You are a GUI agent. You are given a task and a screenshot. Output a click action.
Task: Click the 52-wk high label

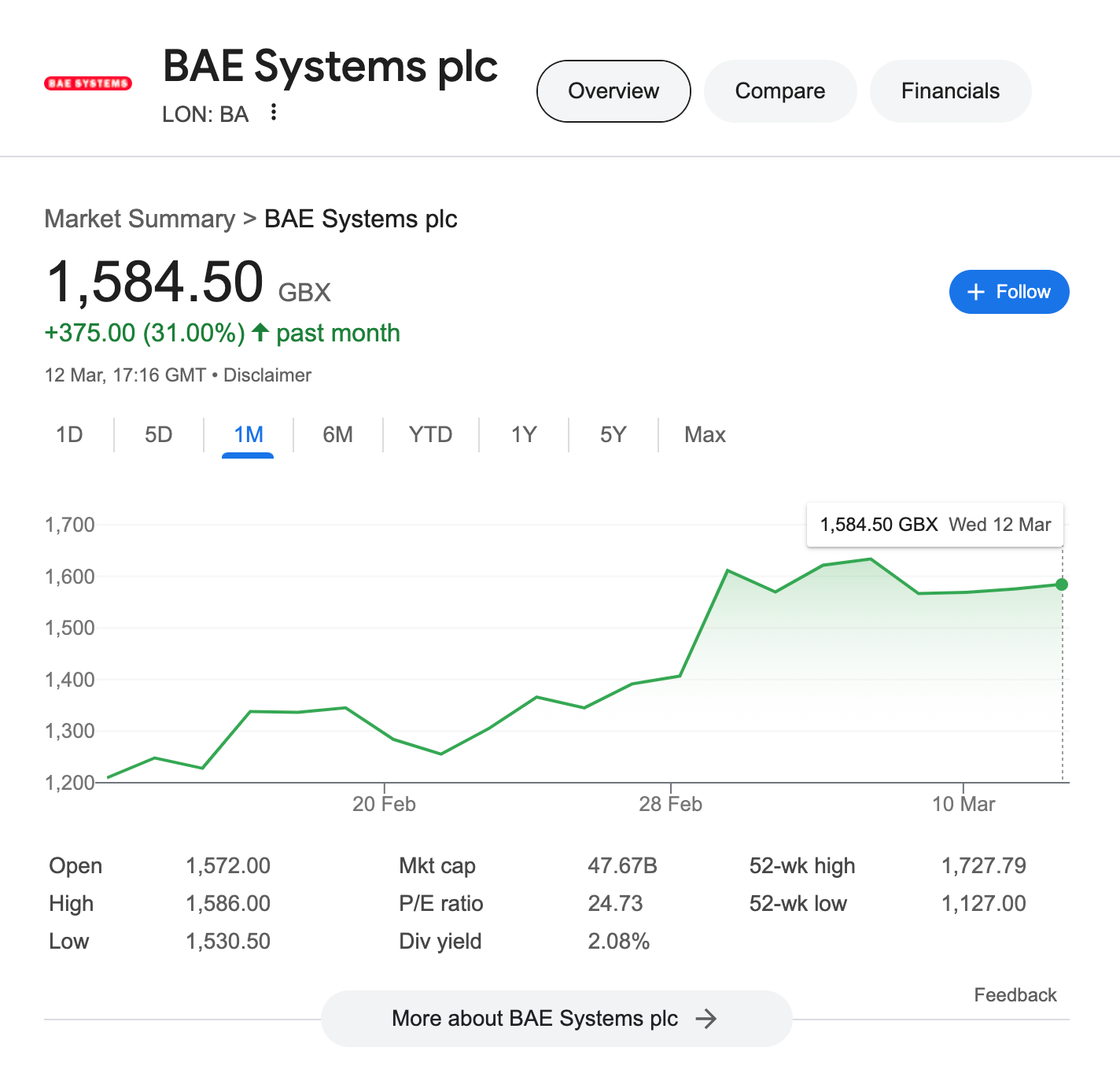pos(802,866)
